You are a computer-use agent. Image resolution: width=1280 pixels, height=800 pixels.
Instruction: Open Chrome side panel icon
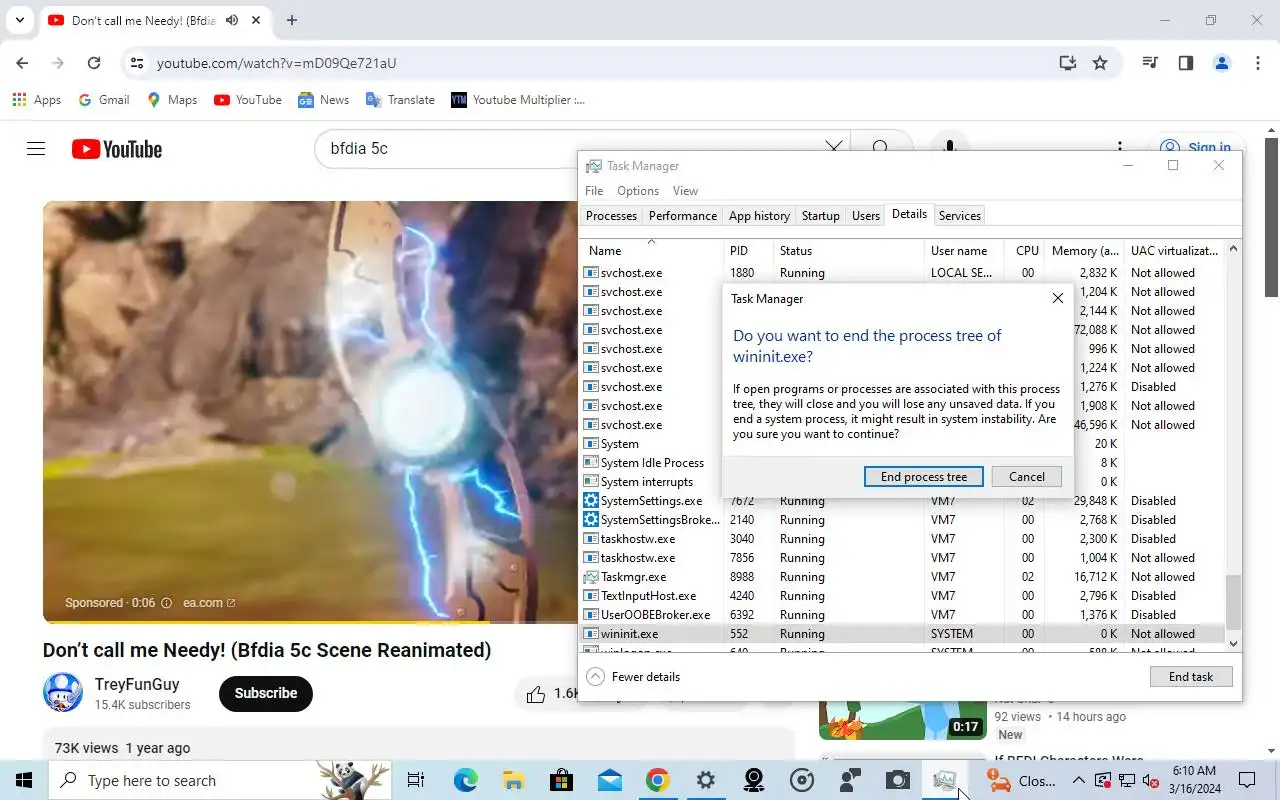click(x=1186, y=63)
